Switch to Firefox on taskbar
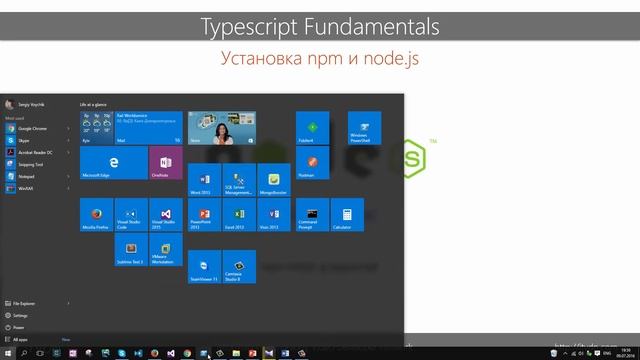 pos(154,353)
